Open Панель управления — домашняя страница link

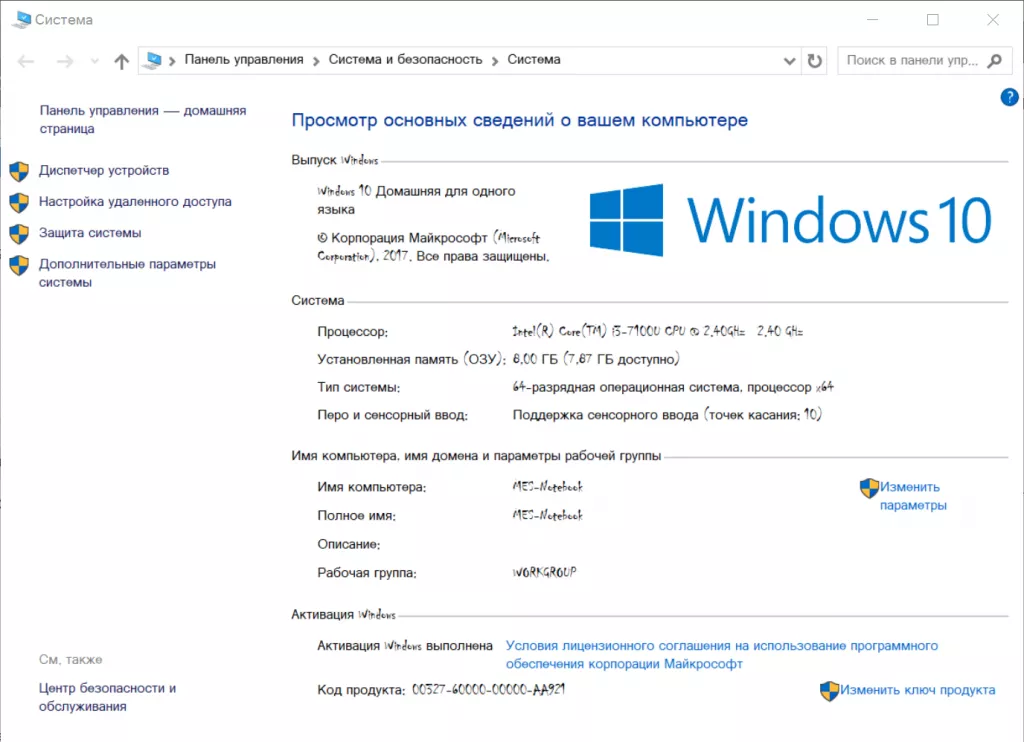tap(142, 120)
